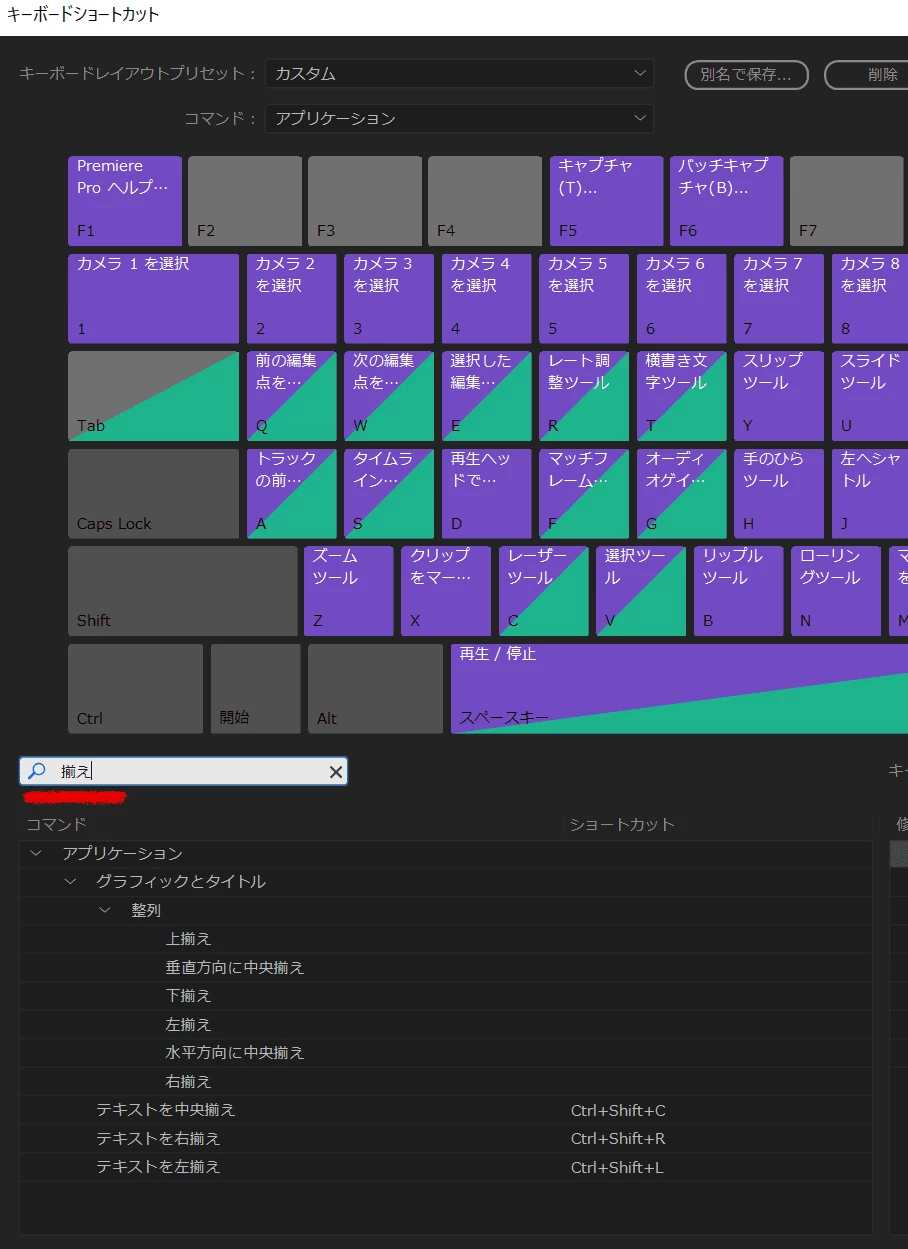The width and height of the screenshot is (908, 1249).
Task: Click the Y key スリップツール
Action: [x=779, y=396]
